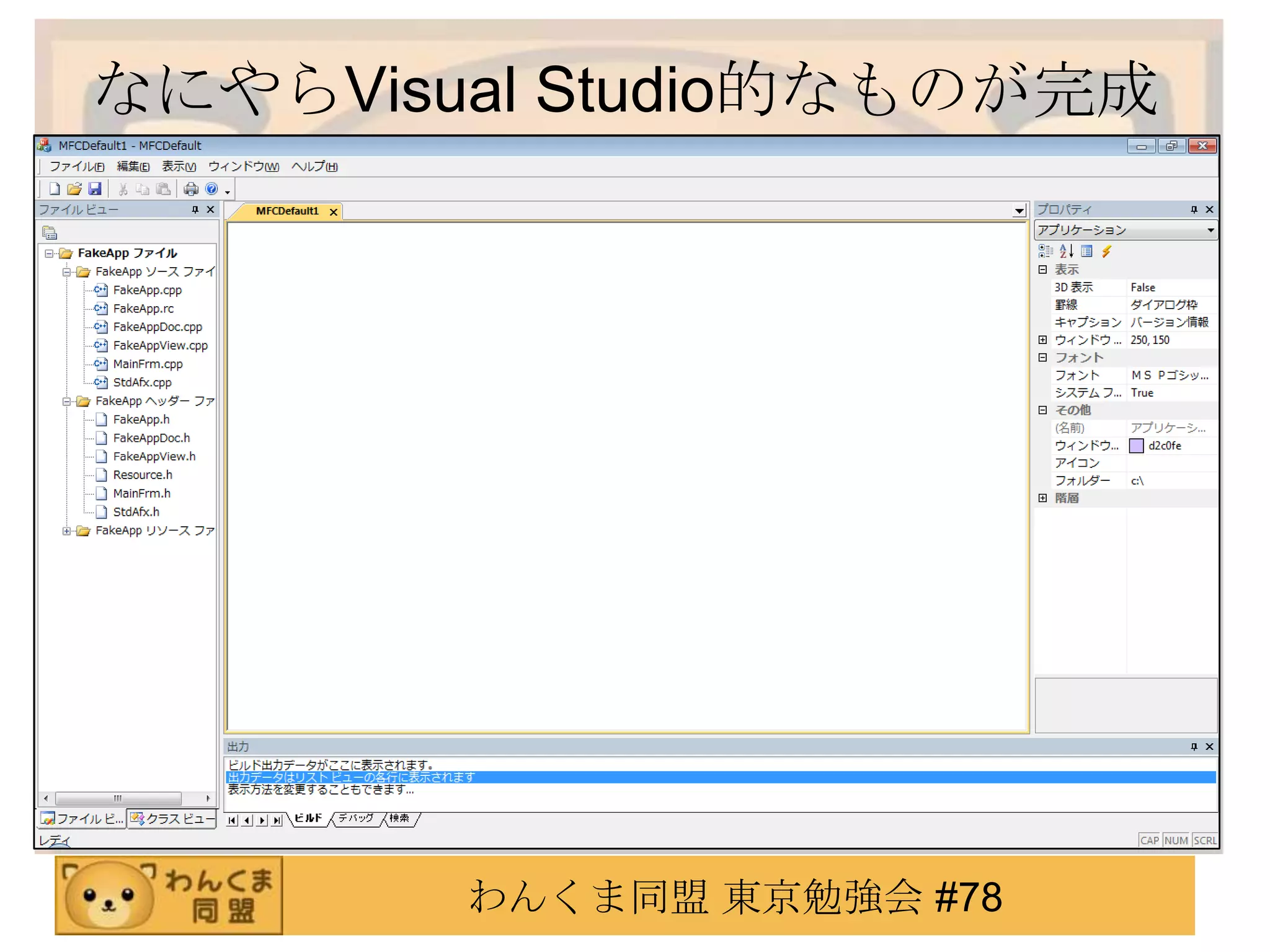Close the 出力 output panel
Image resolution: width=1270 pixels, height=952 pixels.
click(1209, 746)
